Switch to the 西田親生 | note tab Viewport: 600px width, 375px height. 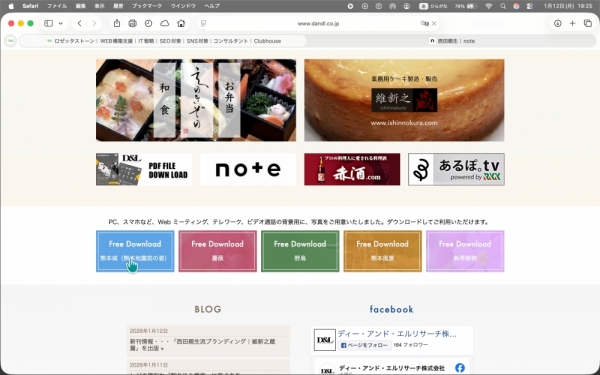click(452, 41)
